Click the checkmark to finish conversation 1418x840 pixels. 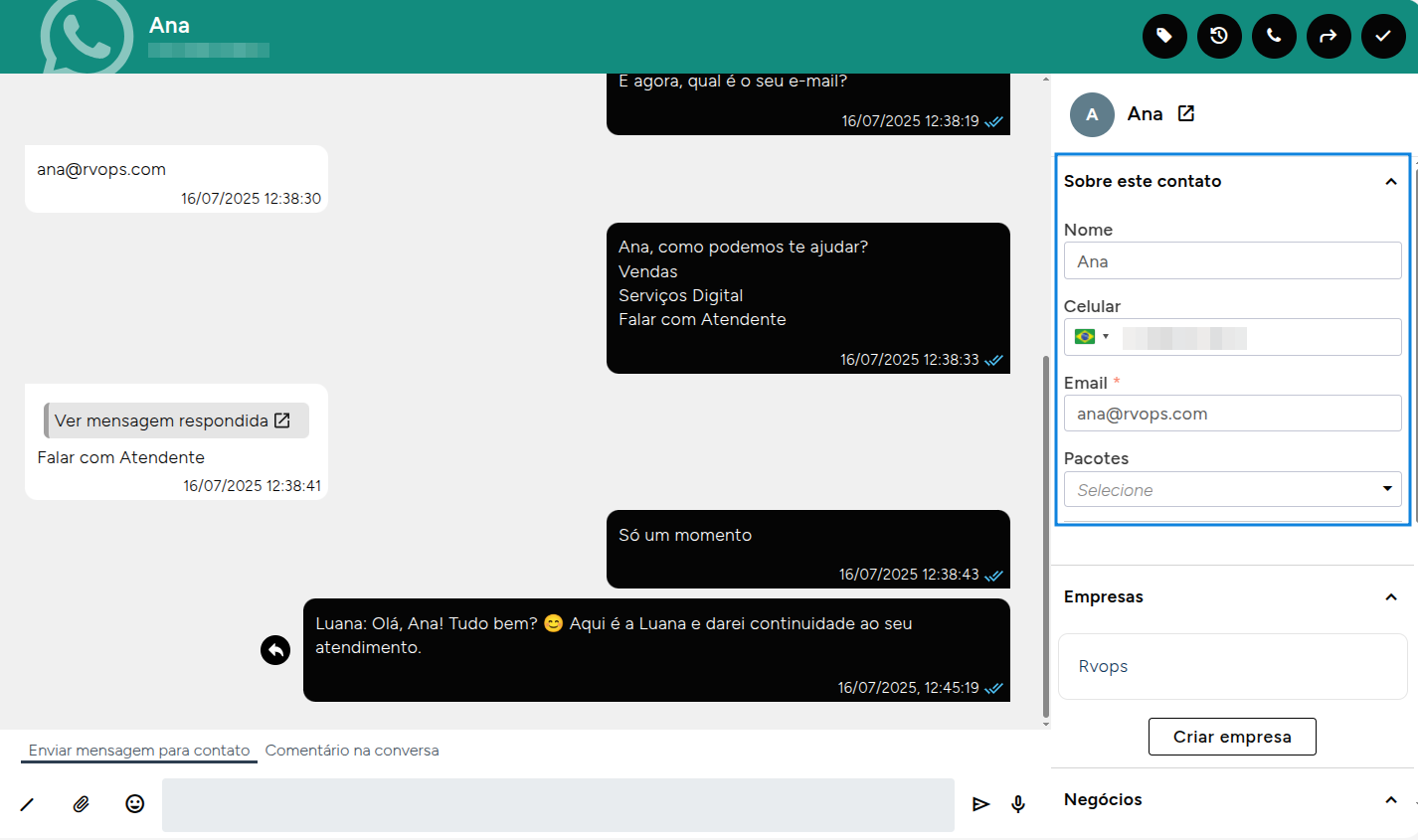pyautogui.click(x=1383, y=37)
